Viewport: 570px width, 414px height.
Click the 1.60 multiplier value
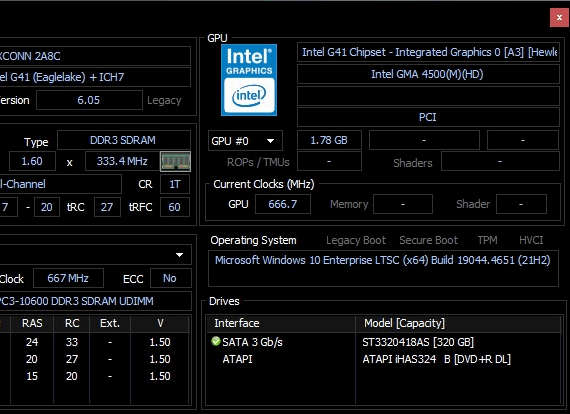pos(32,161)
